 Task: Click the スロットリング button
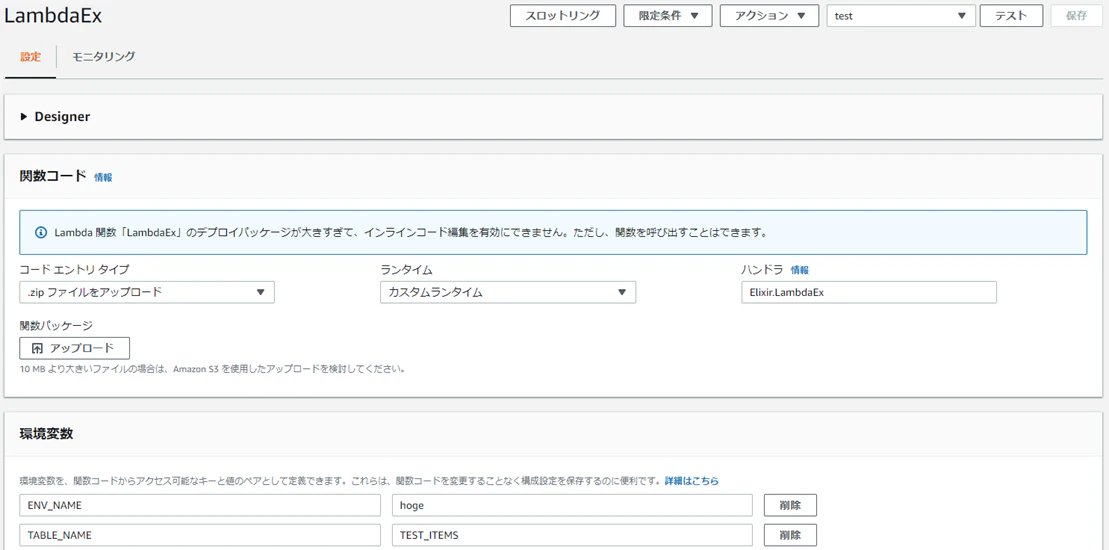coord(563,16)
